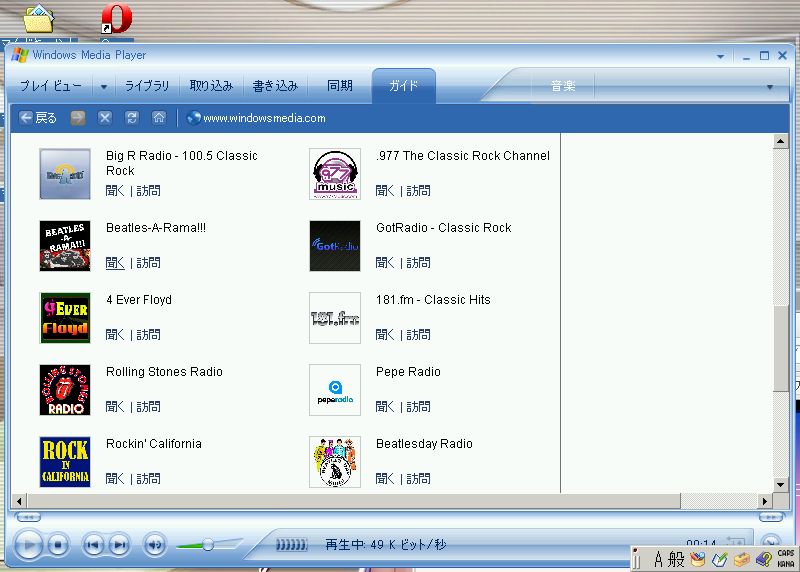The image size is (800, 572).
Task: Click the 4 Ever Floyd logo
Action: pyautogui.click(x=65, y=318)
